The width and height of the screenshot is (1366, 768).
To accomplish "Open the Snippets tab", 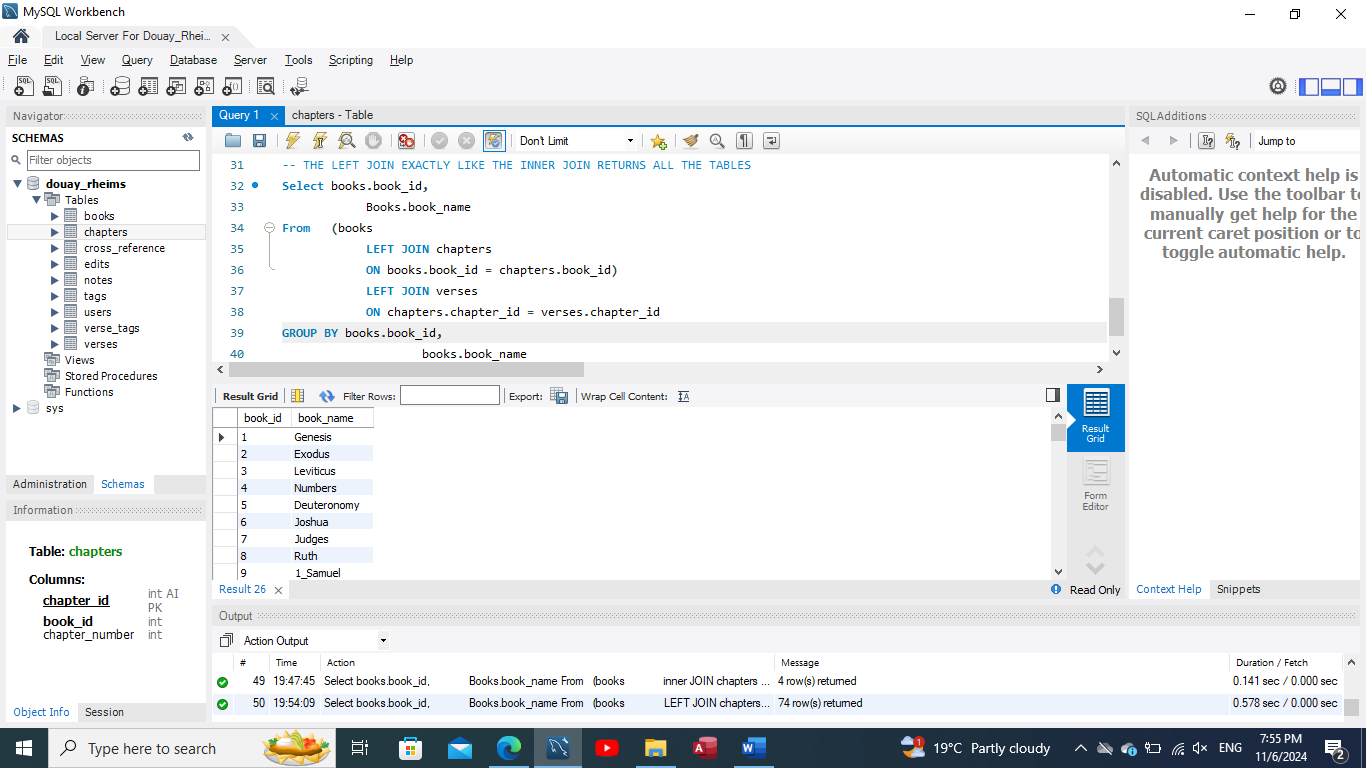I will pyautogui.click(x=1238, y=589).
